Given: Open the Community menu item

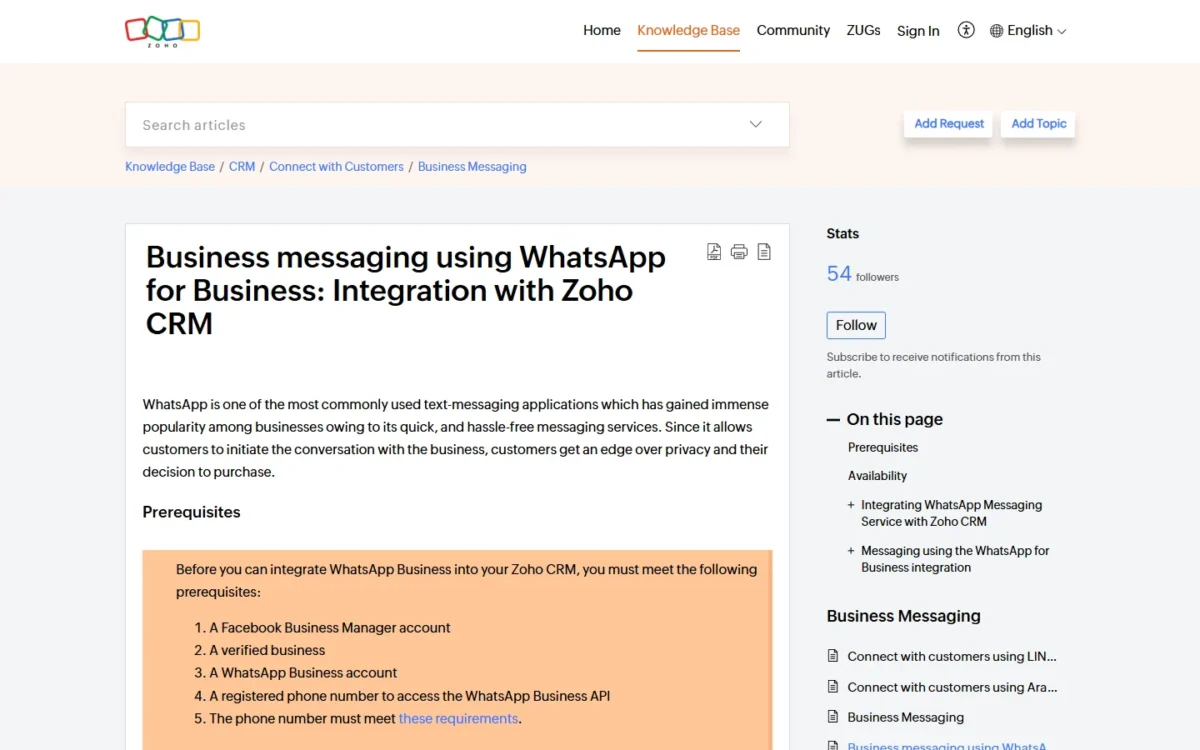Looking at the screenshot, I should point(793,30).
